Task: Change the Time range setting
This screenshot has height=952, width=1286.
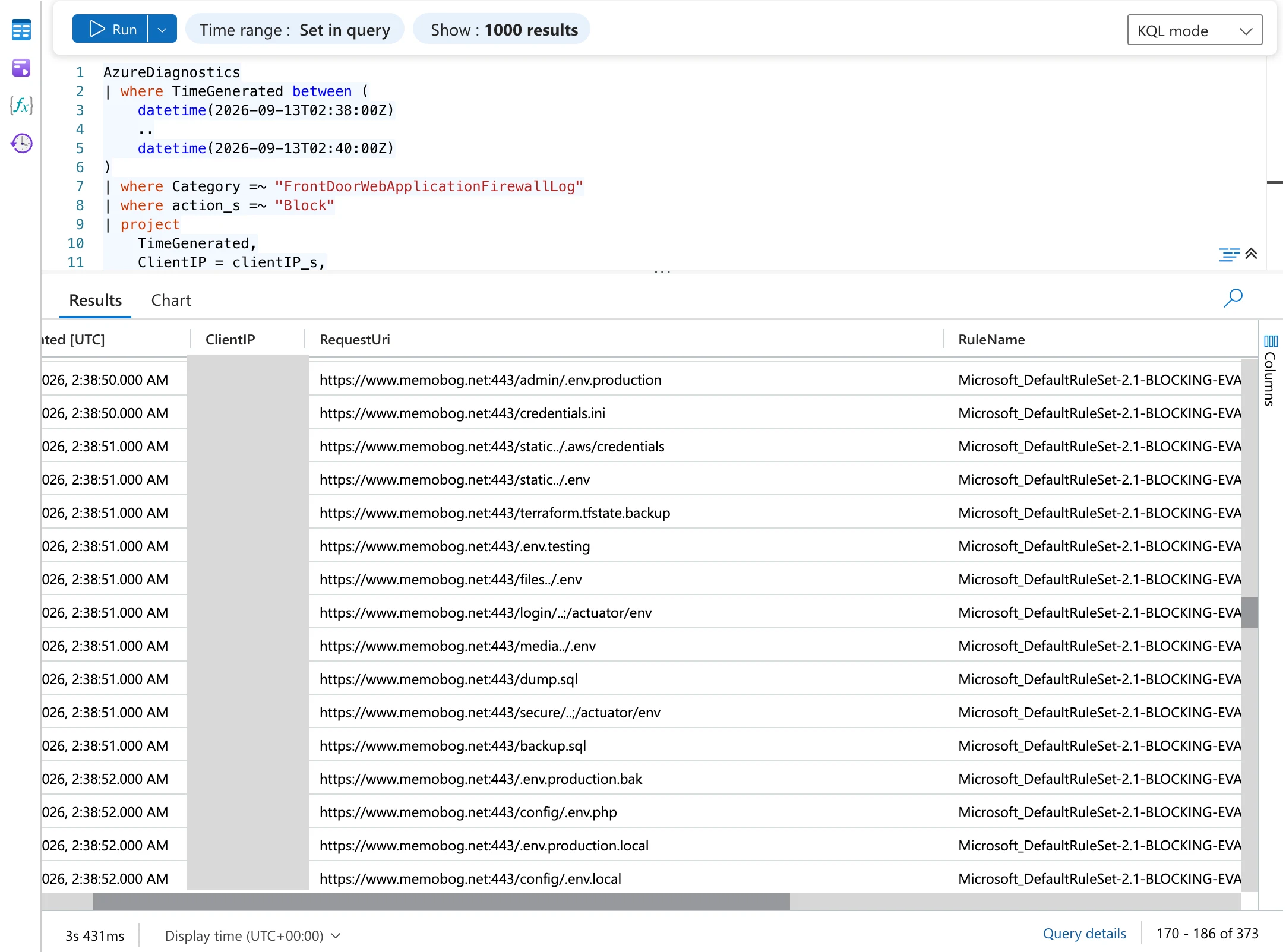Action: 295,30
